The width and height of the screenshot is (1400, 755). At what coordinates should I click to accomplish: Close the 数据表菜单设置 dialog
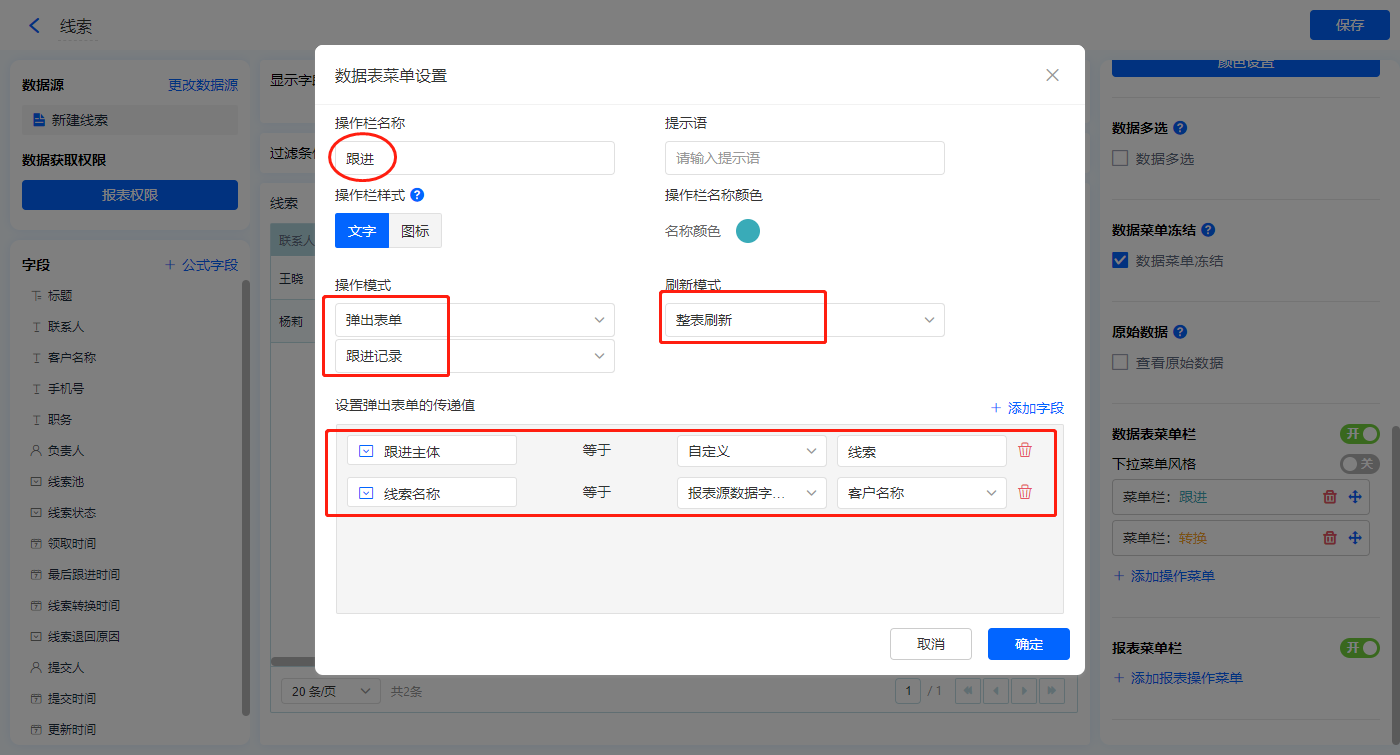coord(1052,75)
